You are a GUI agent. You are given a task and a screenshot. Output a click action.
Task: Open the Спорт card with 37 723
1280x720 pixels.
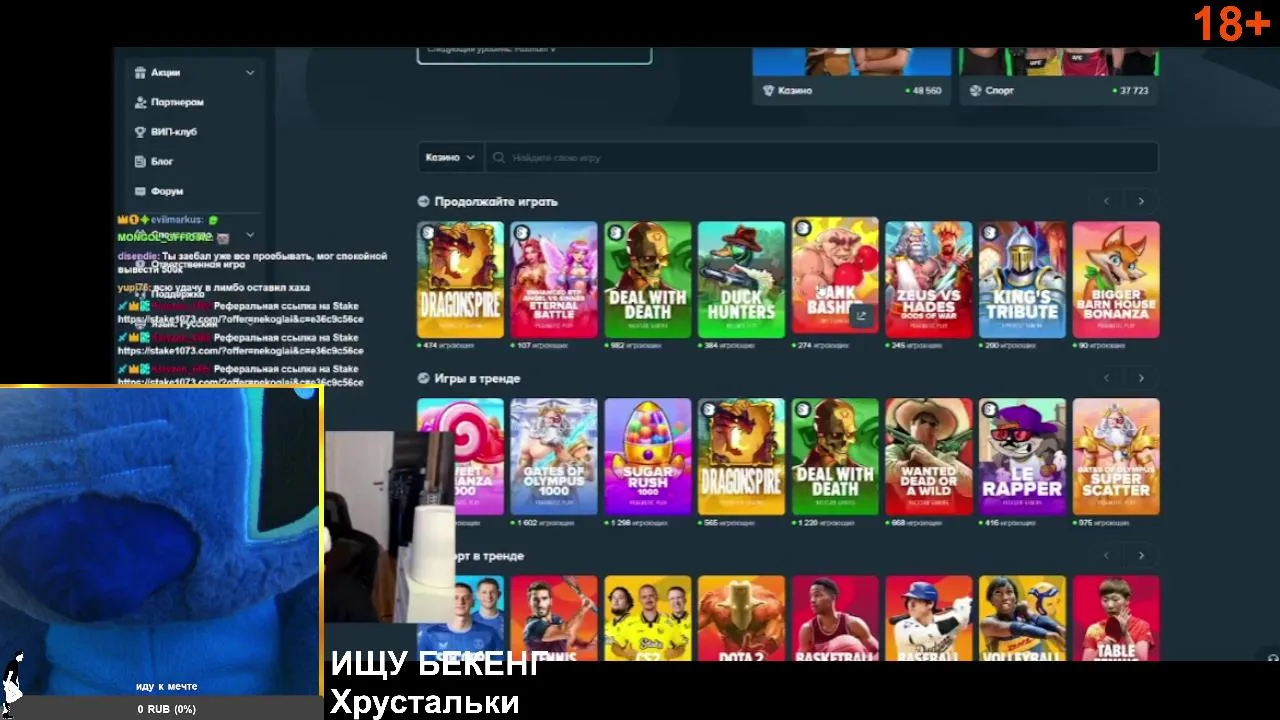(x=1059, y=76)
